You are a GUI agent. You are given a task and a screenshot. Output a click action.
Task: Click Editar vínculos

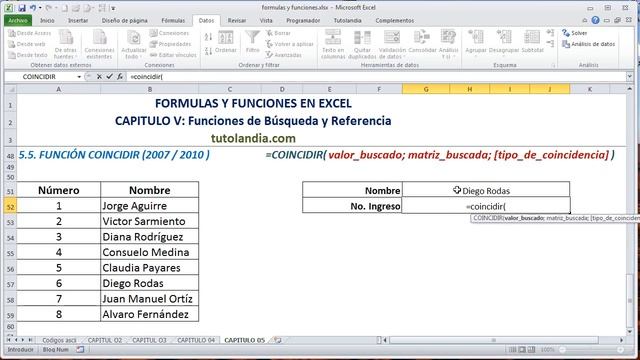[173, 55]
